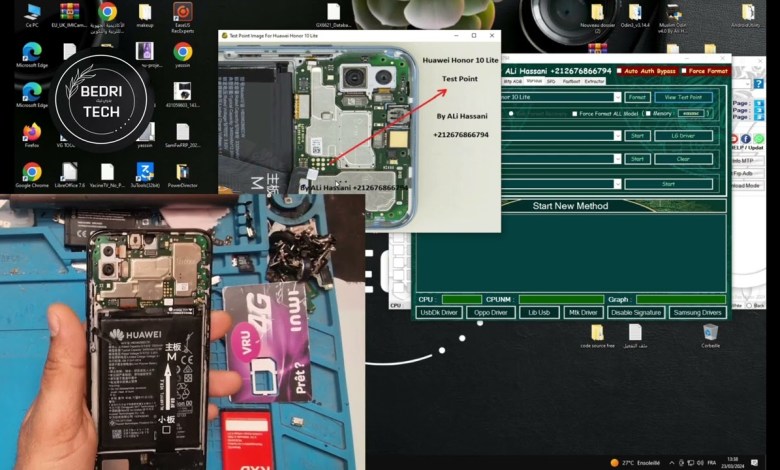Open the 'code source free' folder
Screen dimensions: 780x470
coord(597,333)
